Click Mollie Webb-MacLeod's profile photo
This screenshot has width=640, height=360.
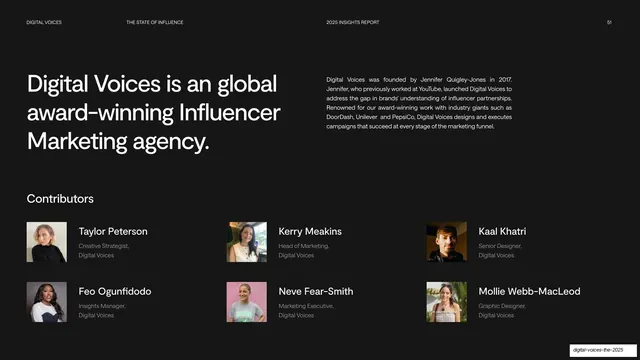tap(447, 302)
